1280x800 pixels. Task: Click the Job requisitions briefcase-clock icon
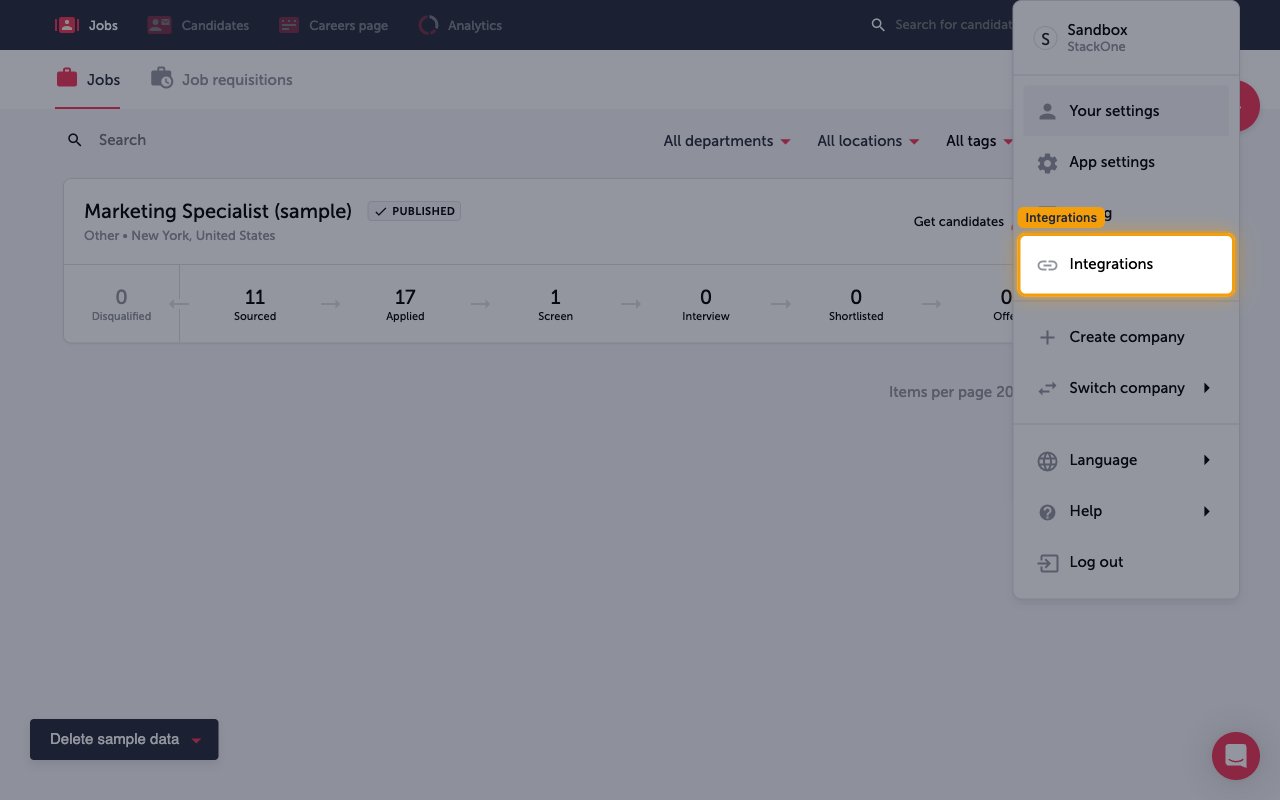(161, 77)
